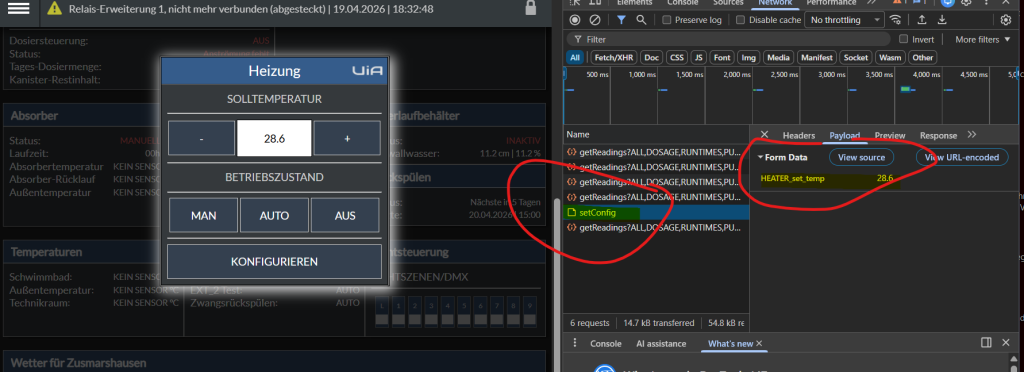Tick the Invert filter checkbox
The height and width of the screenshot is (372, 1024).
904,39
